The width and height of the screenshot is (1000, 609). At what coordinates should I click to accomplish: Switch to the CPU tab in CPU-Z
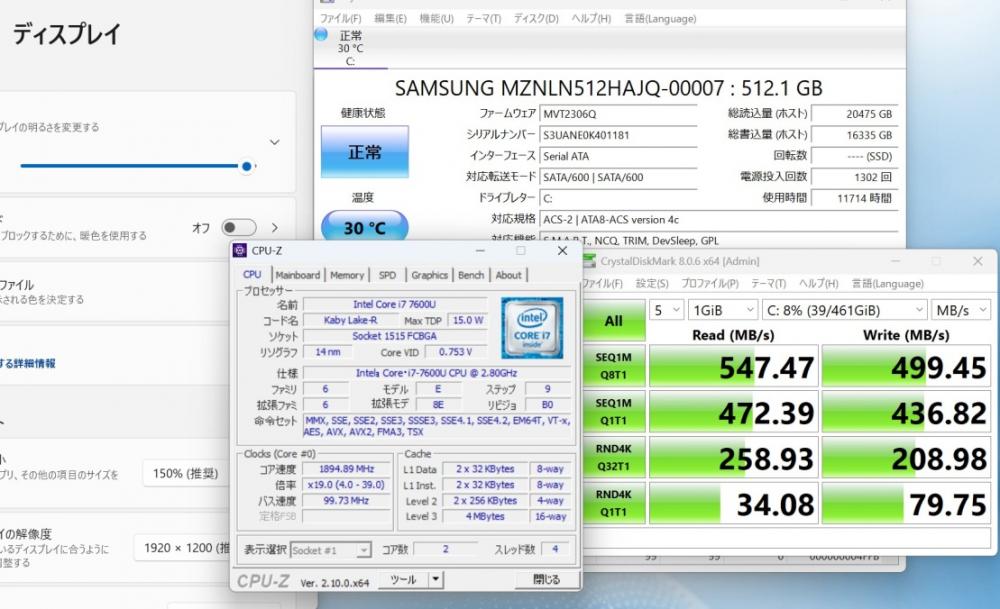pyautogui.click(x=253, y=274)
